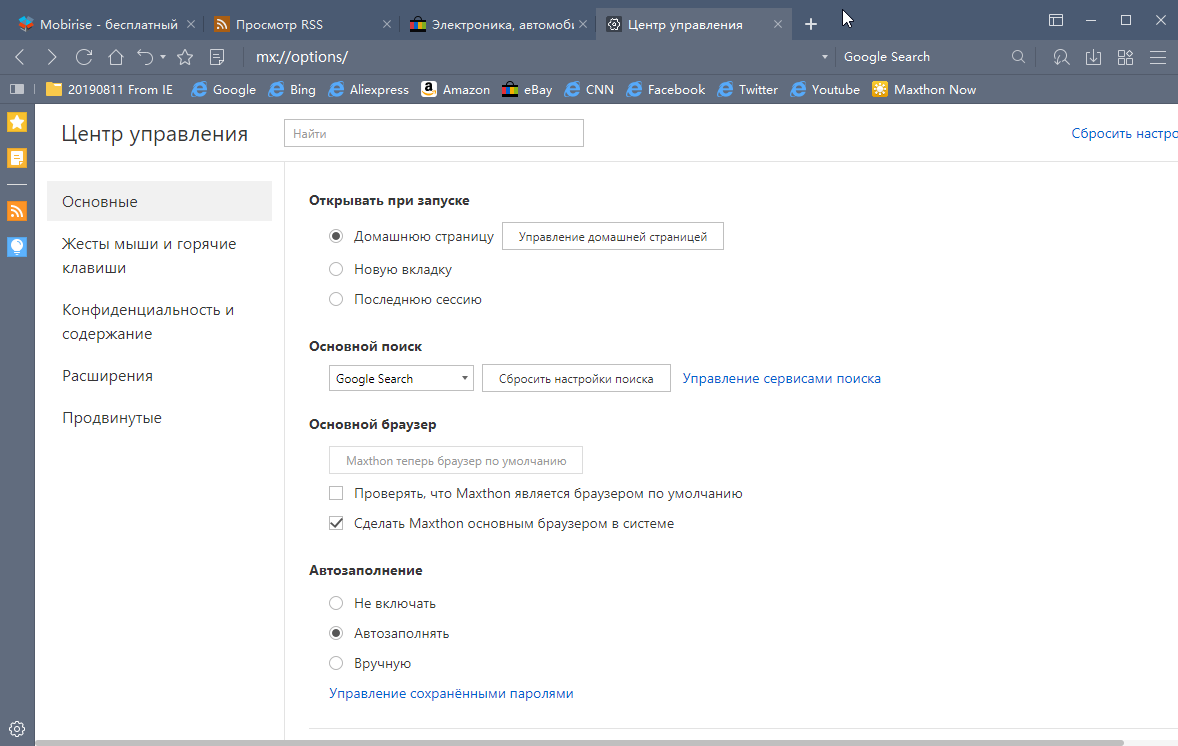Open the Google Search engine dropdown
Viewport: 1178px width, 746px height.
click(401, 379)
